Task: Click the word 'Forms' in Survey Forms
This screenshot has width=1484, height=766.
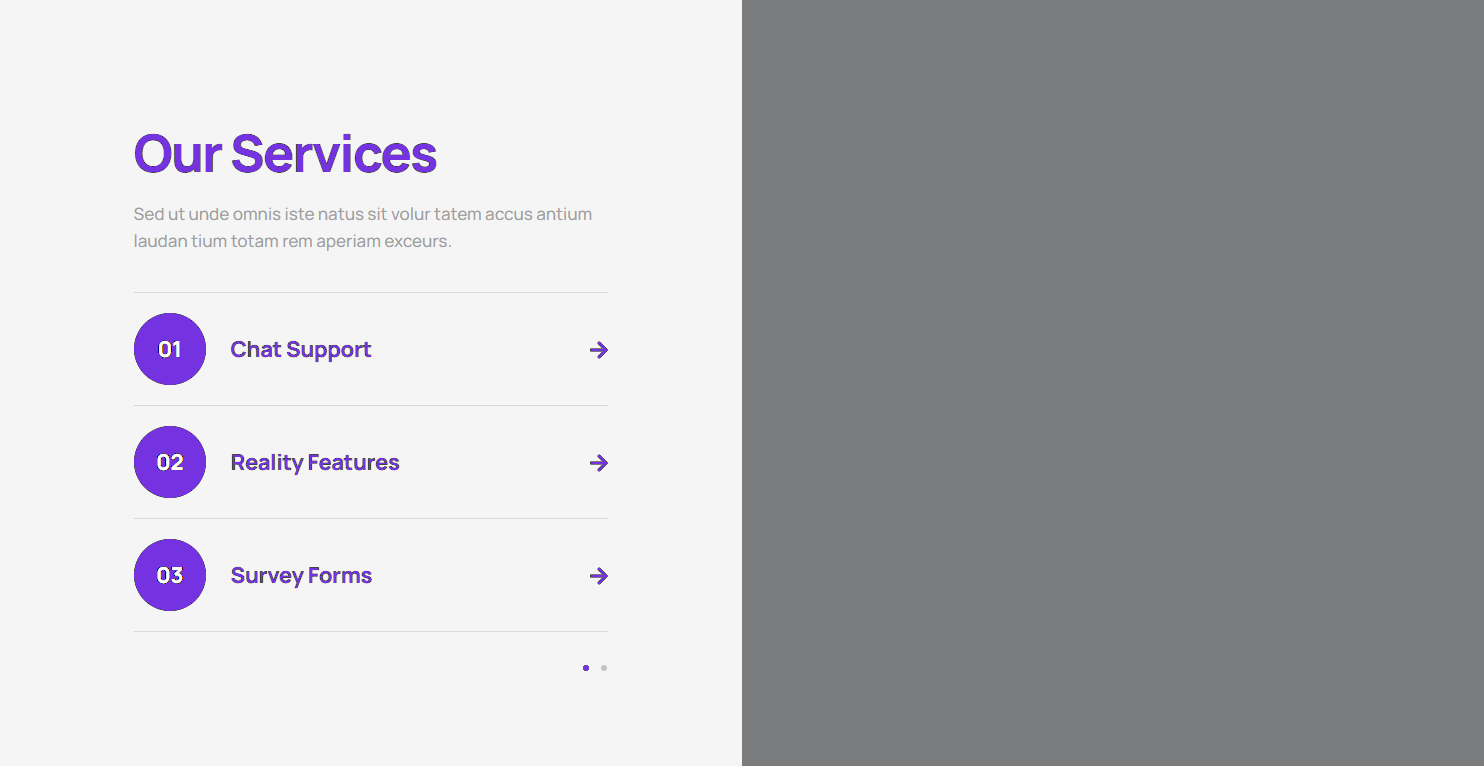Action: point(340,576)
